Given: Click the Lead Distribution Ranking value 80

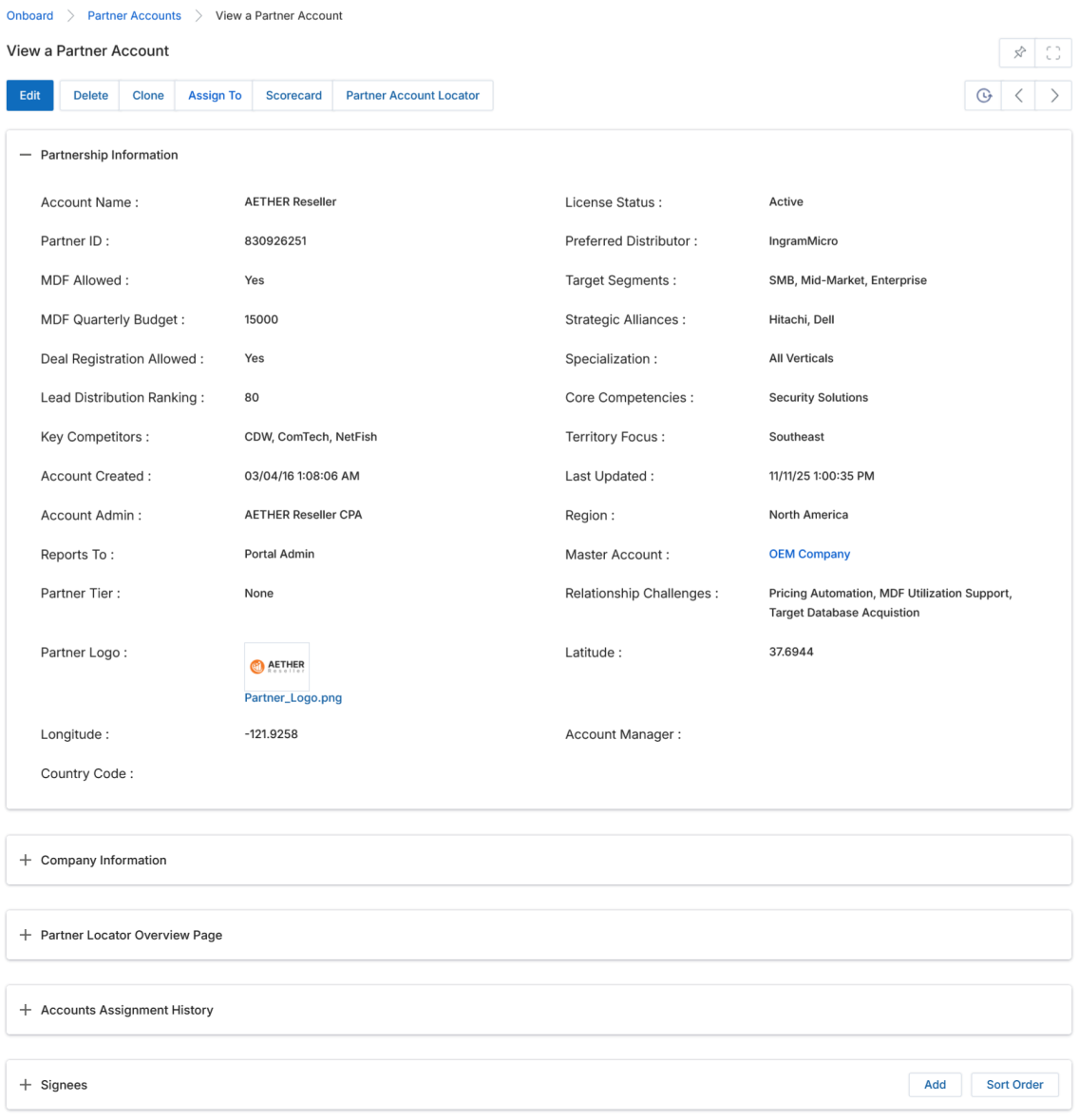Looking at the screenshot, I should (x=252, y=398).
